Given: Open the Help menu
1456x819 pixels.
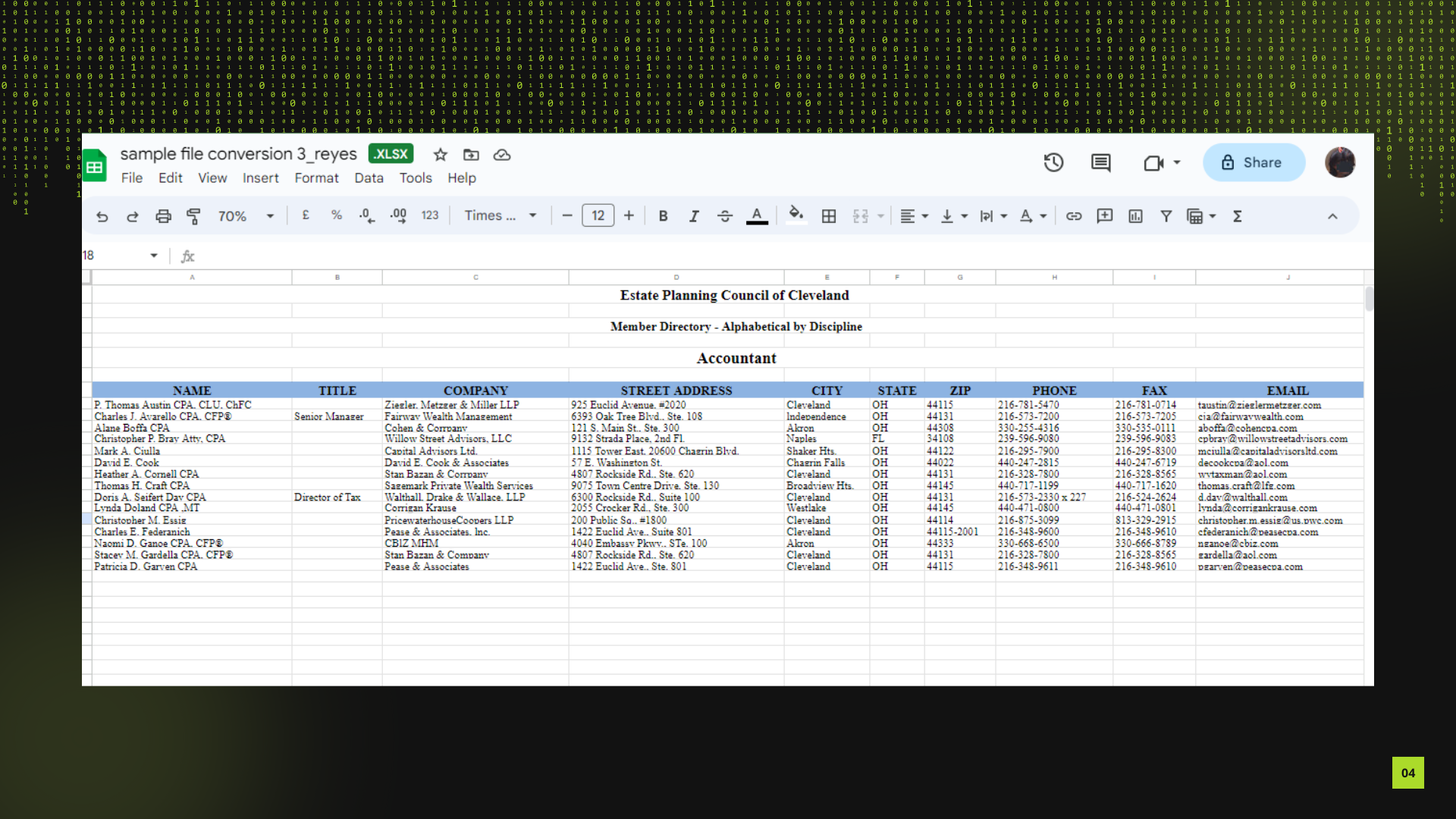Looking at the screenshot, I should tap(462, 178).
